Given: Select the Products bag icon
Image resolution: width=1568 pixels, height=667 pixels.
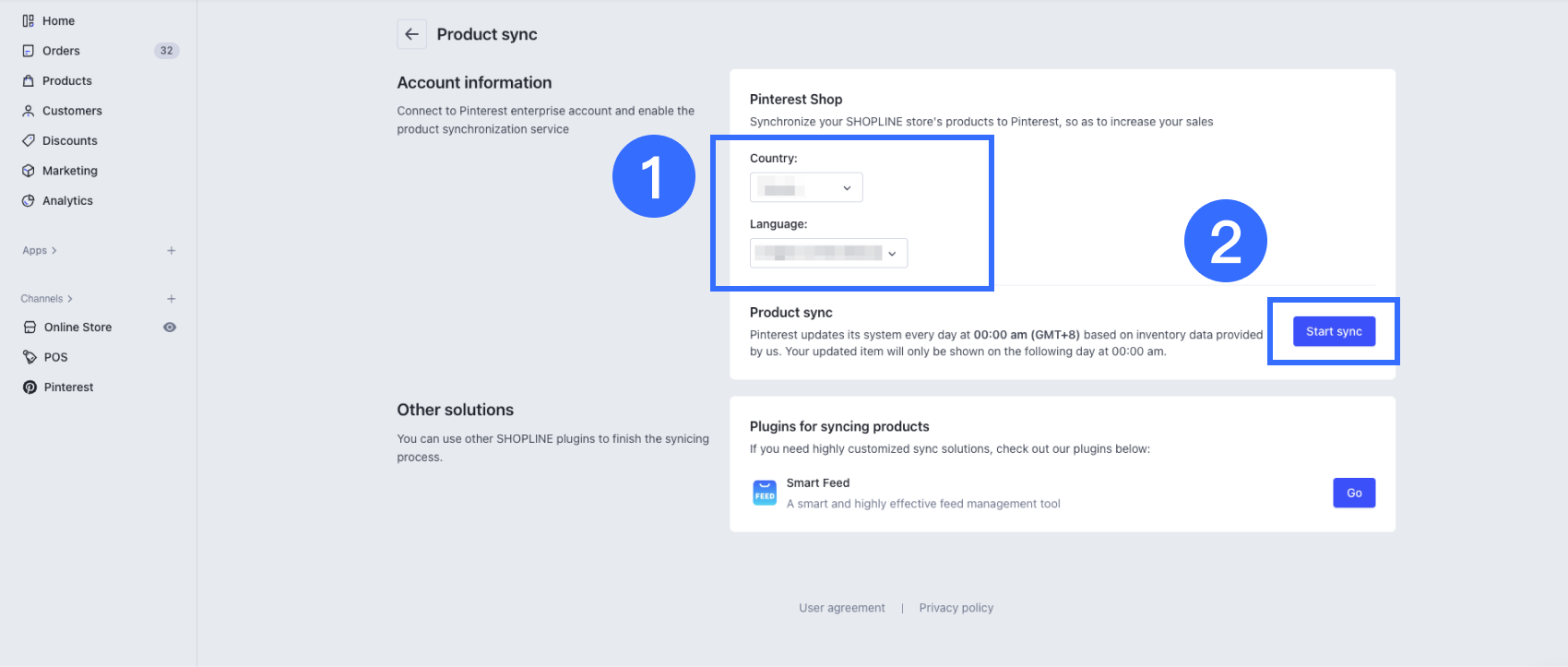Looking at the screenshot, I should click(x=29, y=81).
